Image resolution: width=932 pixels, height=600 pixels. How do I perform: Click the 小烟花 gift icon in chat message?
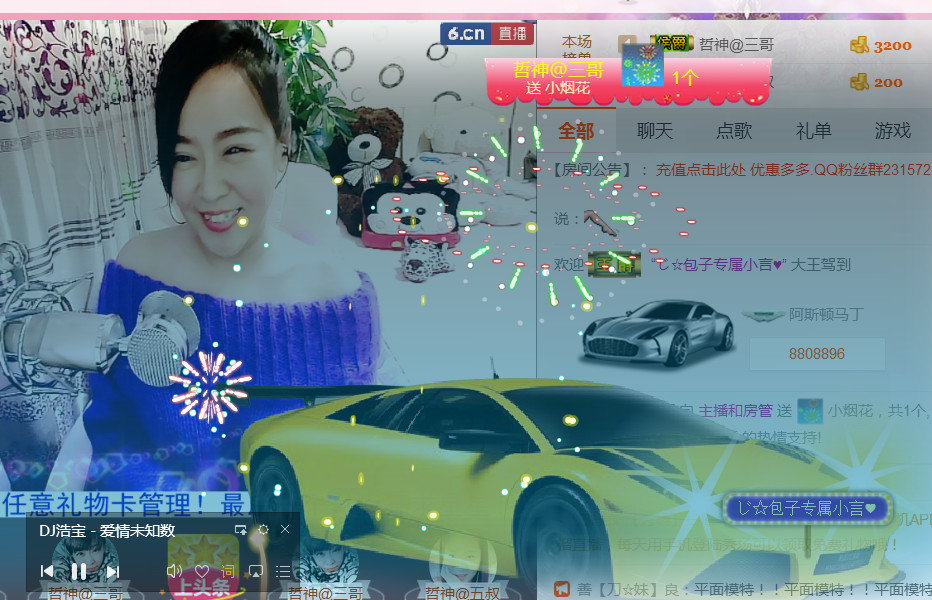(x=810, y=411)
